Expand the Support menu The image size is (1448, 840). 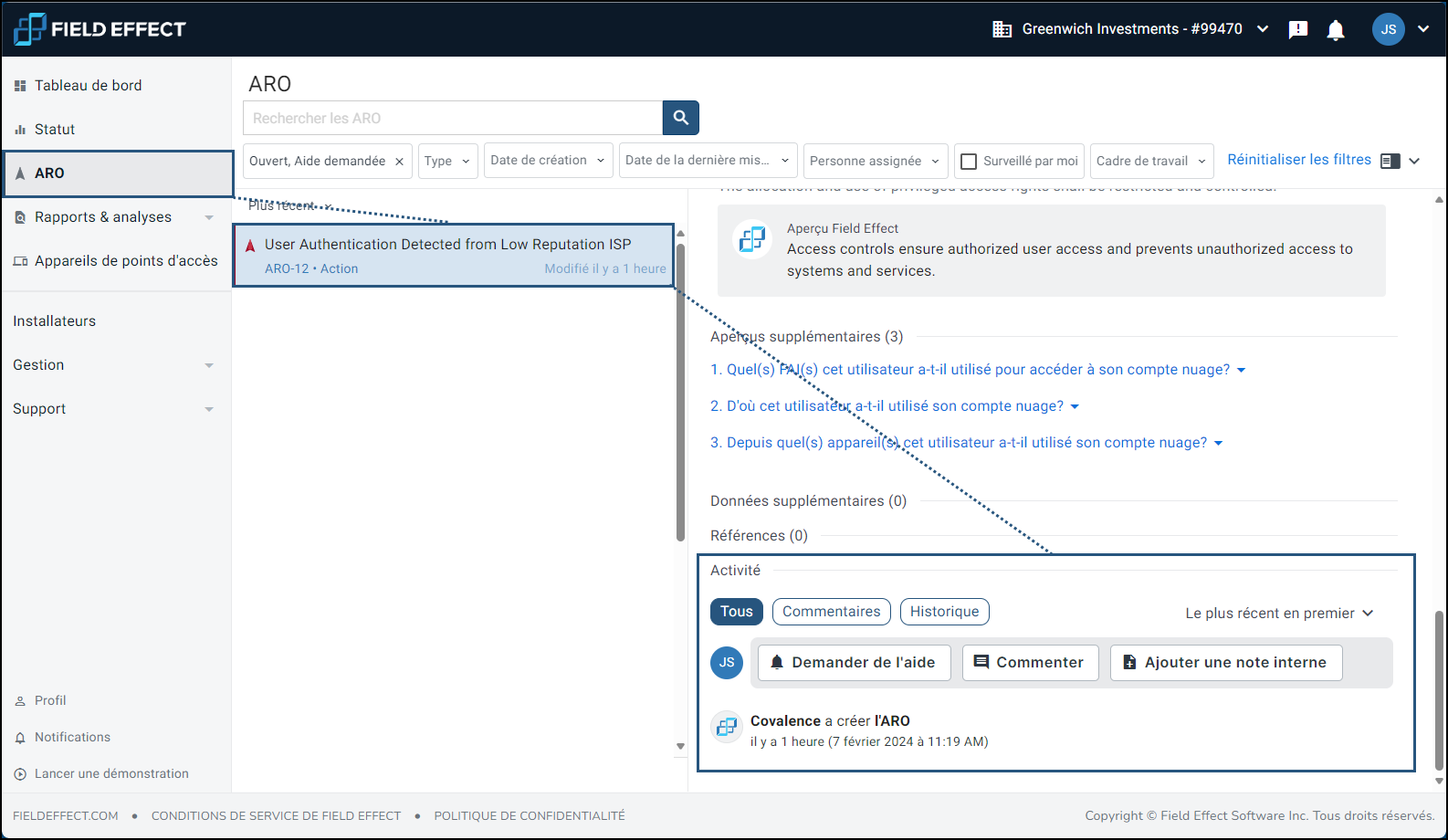[115, 409]
